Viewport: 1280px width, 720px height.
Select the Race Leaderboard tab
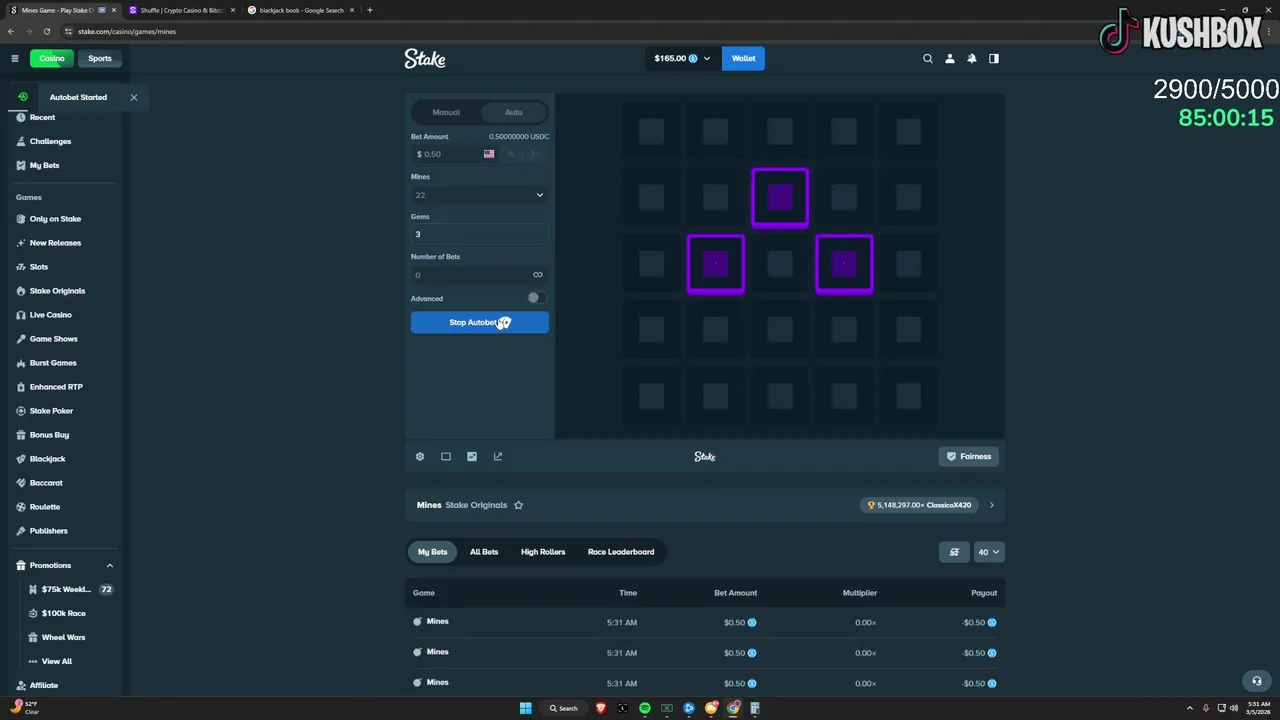click(x=621, y=552)
